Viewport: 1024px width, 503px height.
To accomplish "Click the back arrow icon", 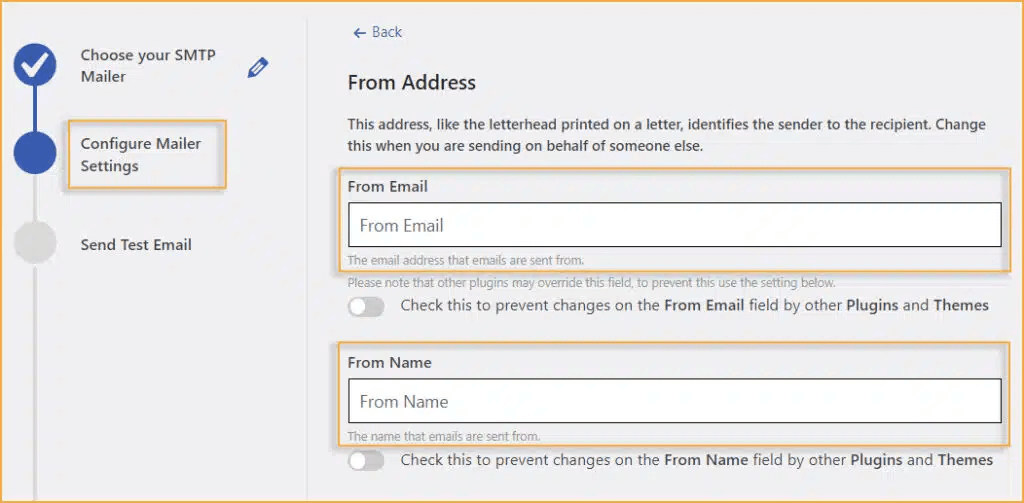I will point(359,33).
